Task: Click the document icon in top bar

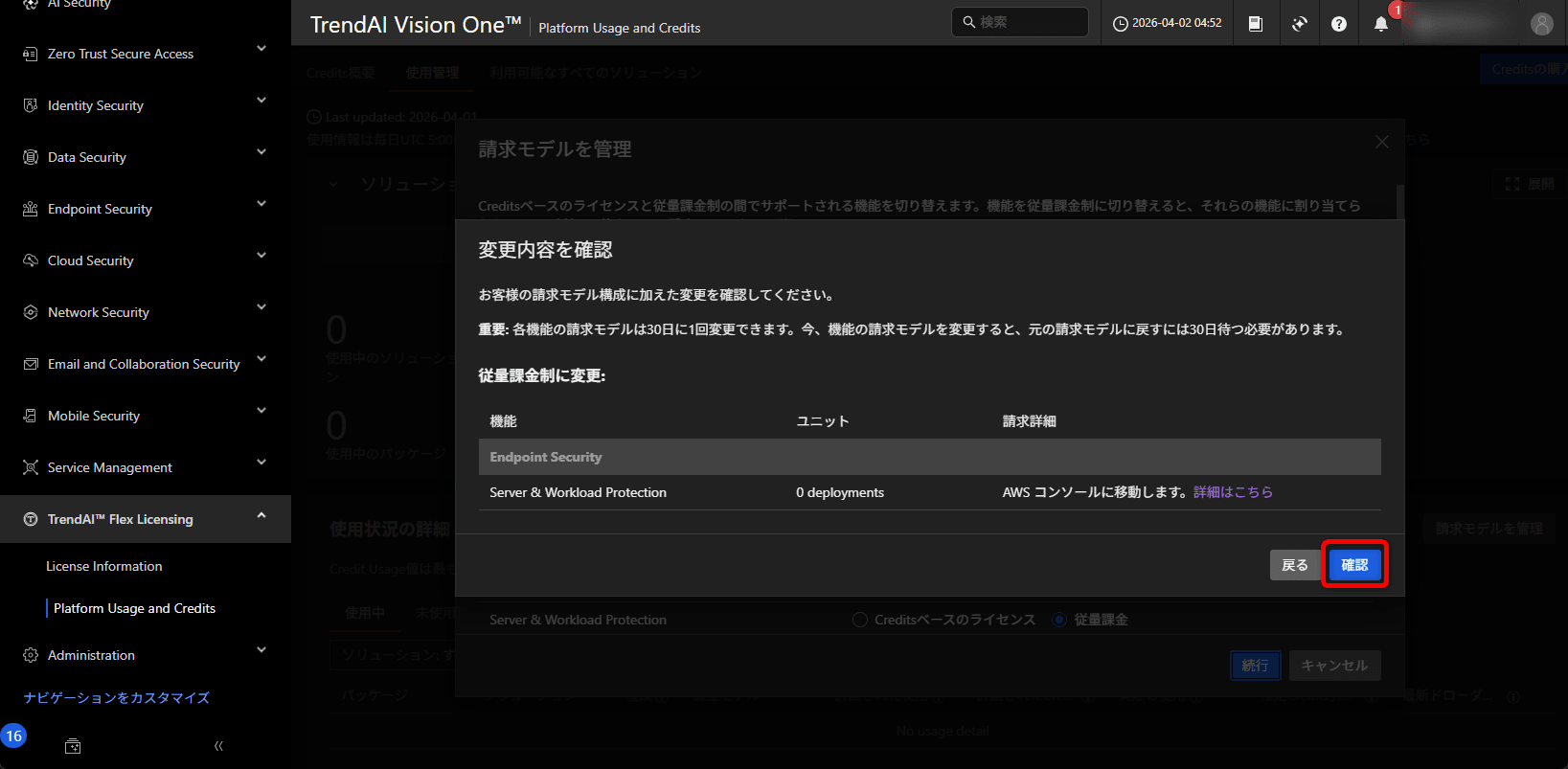Action: coord(1255,24)
